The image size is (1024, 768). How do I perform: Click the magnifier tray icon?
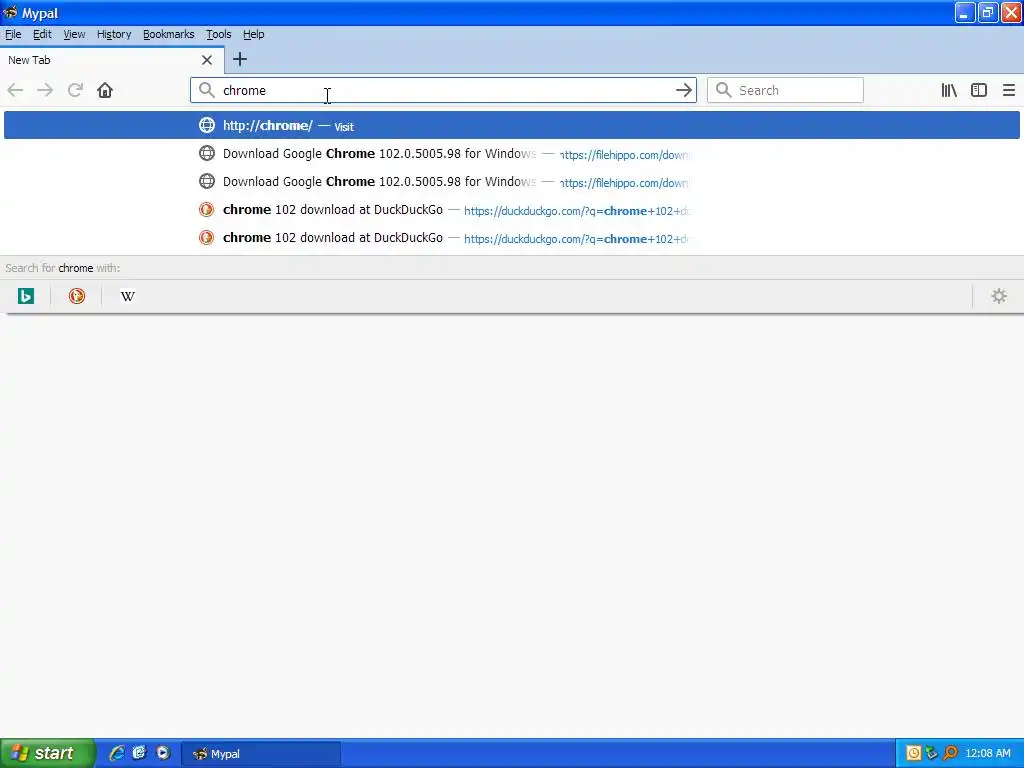click(x=950, y=754)
